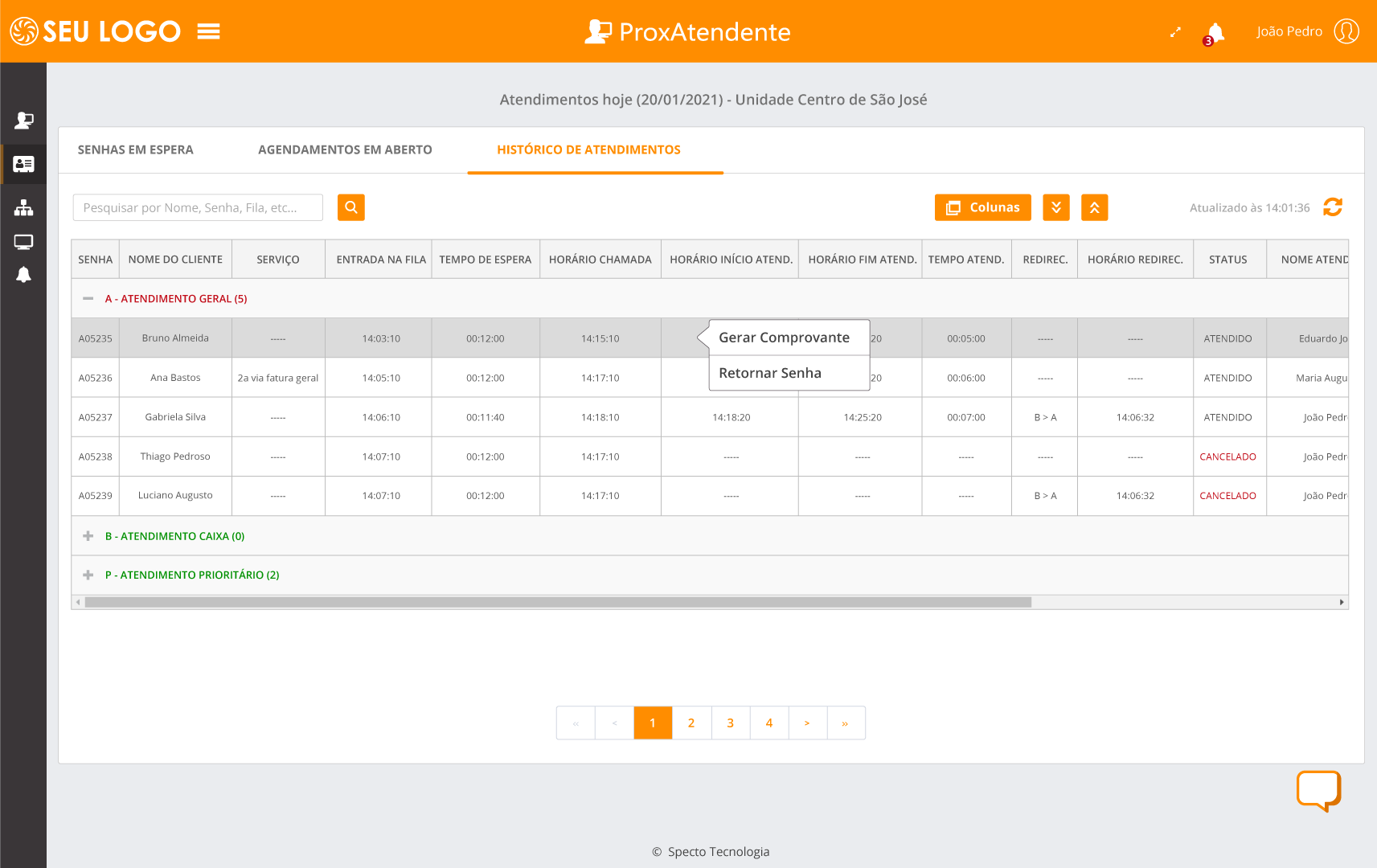
Task: Select current page 1 button
Action: pyautogui.click(x=653, y=723)
